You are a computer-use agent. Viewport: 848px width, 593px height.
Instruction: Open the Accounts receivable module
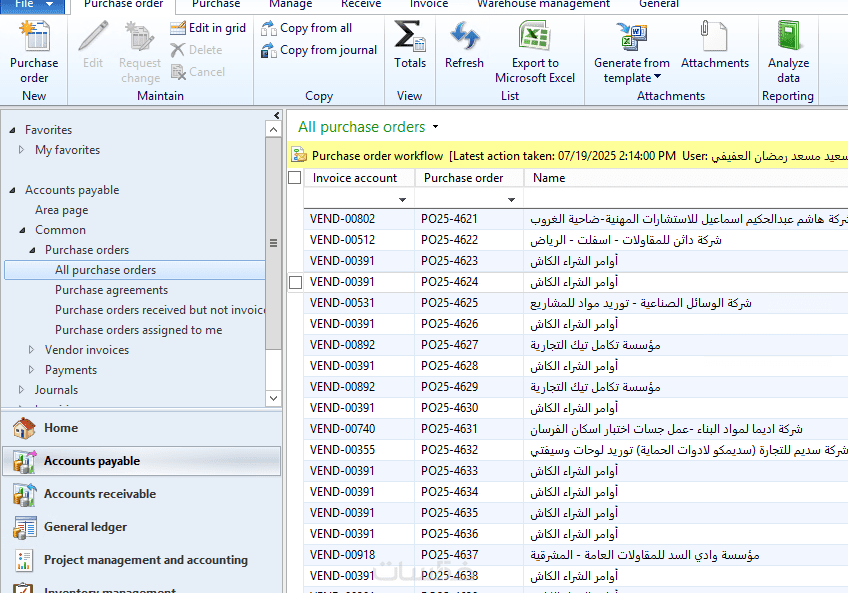pos(142,494)
